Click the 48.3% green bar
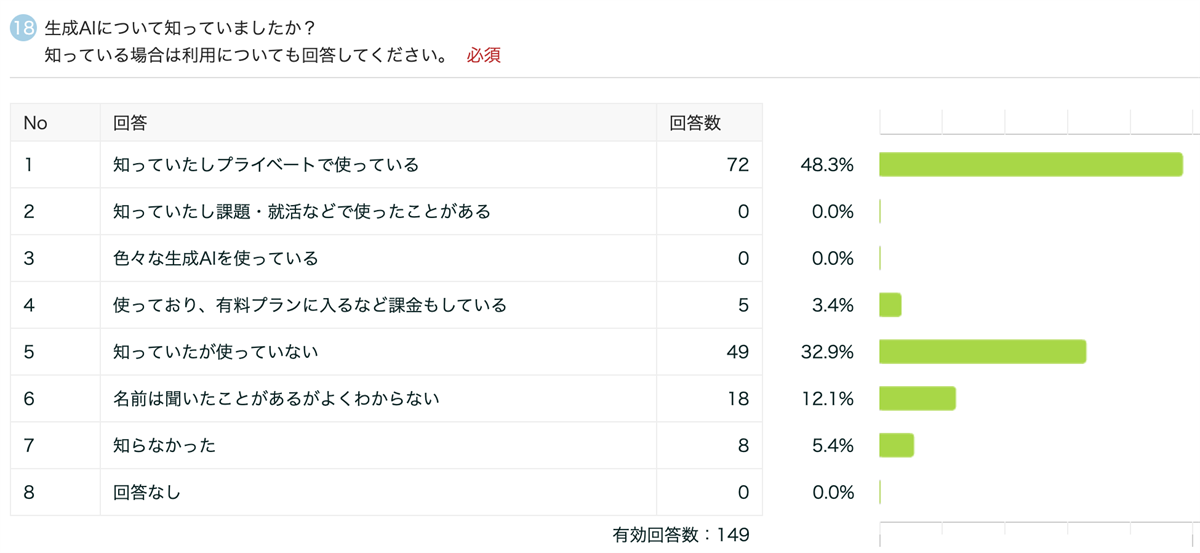Image resolution: width=1200 pixels, height=553 pixels. click(1030, 165)
